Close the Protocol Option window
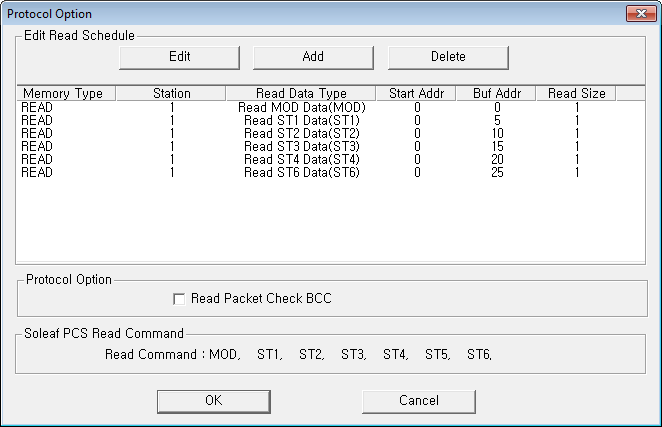The image size is (662, 427). point(641,14)
